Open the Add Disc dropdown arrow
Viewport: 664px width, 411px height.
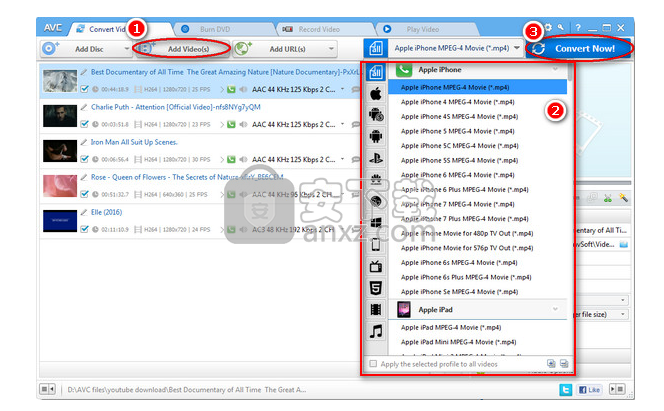[126, 49]
